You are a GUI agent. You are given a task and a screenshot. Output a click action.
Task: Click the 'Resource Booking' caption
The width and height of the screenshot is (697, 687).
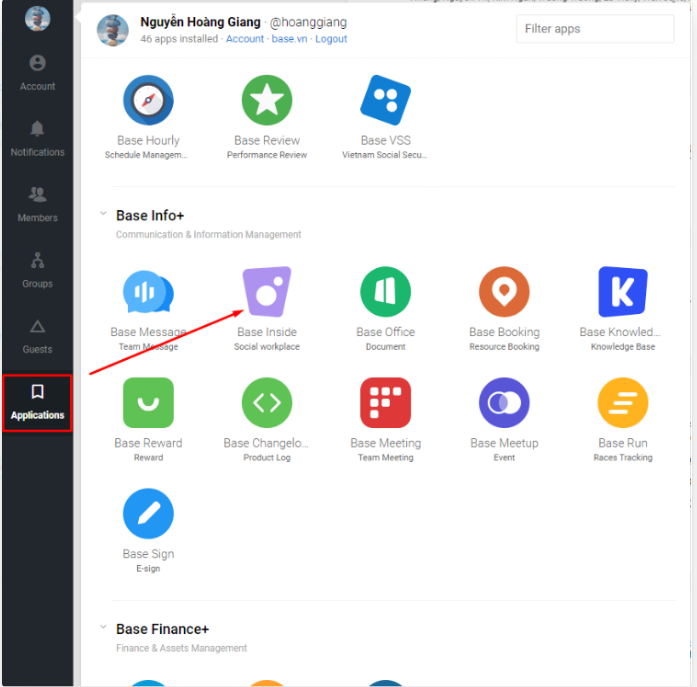[x=504, y=347]
